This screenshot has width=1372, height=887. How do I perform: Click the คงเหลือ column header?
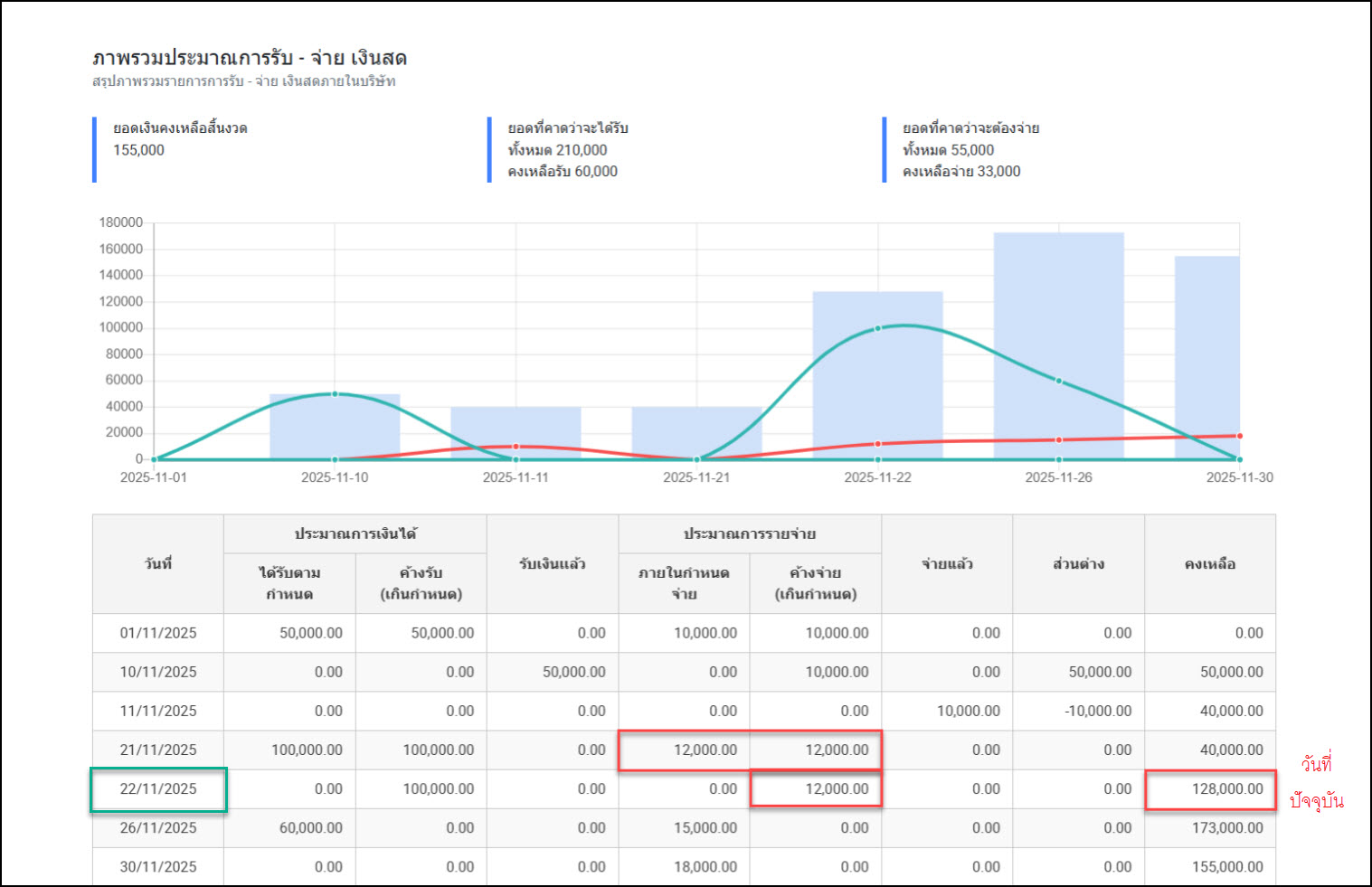coord(1210,564)
